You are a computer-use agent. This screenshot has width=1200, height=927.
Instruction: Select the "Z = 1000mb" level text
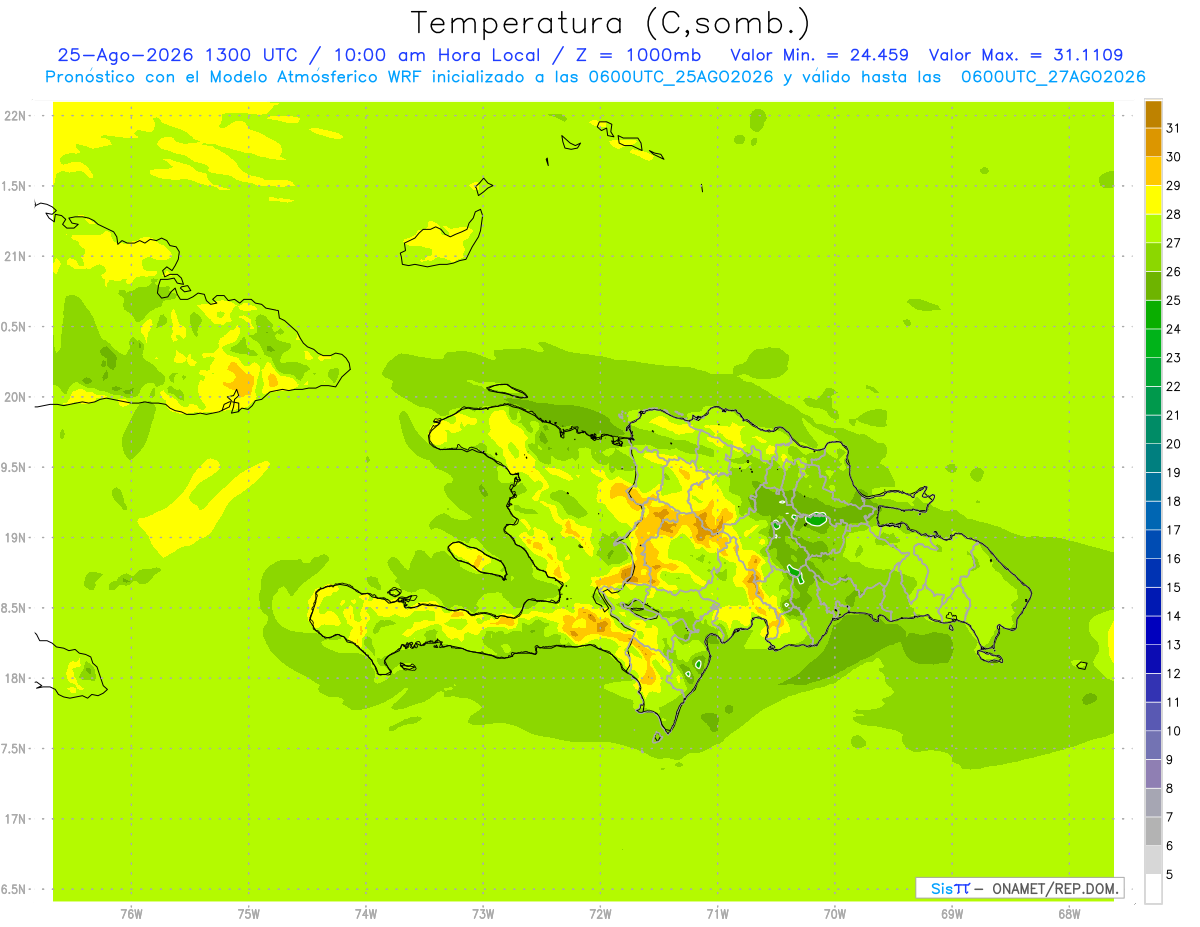pos(638,55)
